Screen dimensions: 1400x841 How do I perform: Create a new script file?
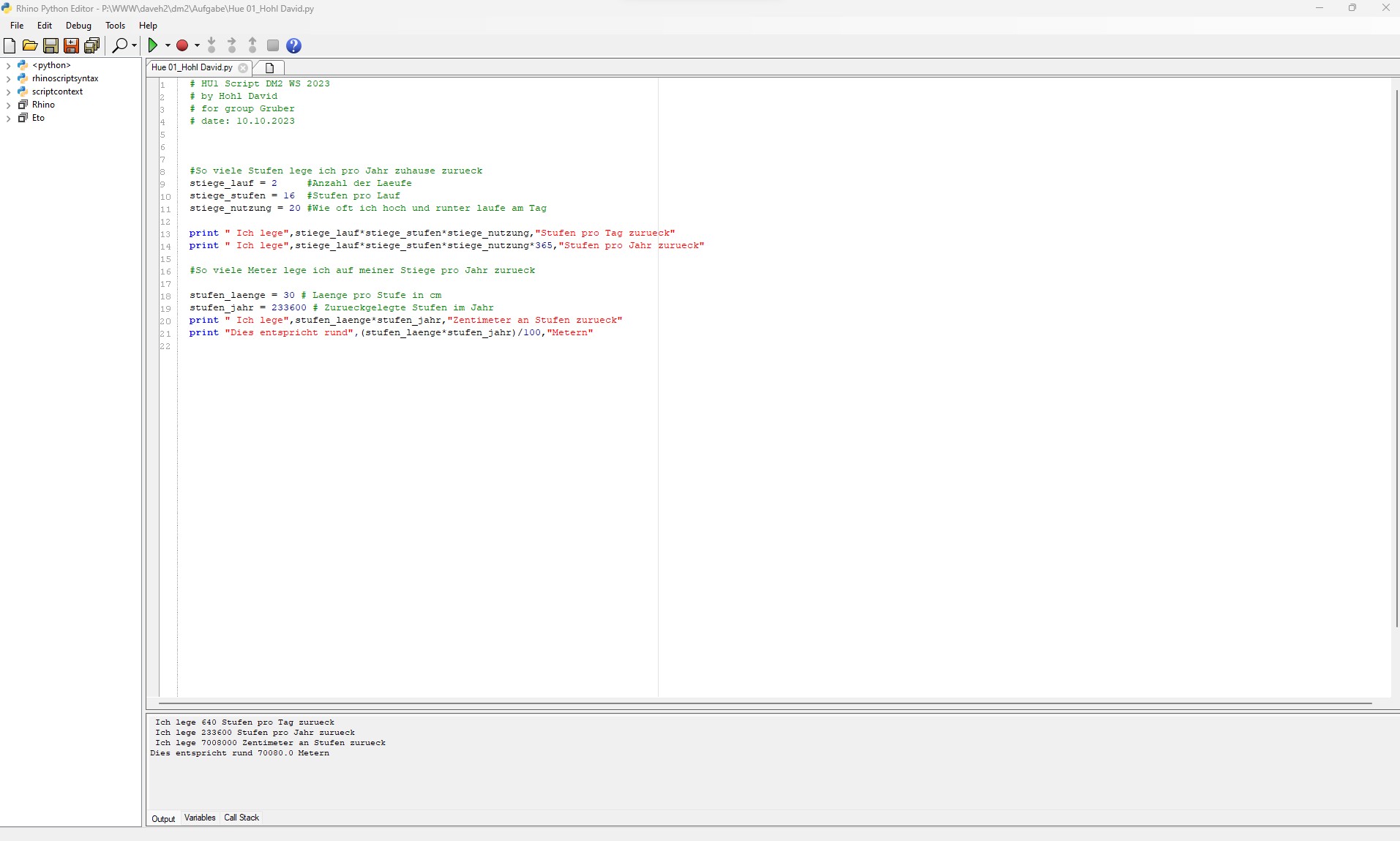tap(10, 46)
